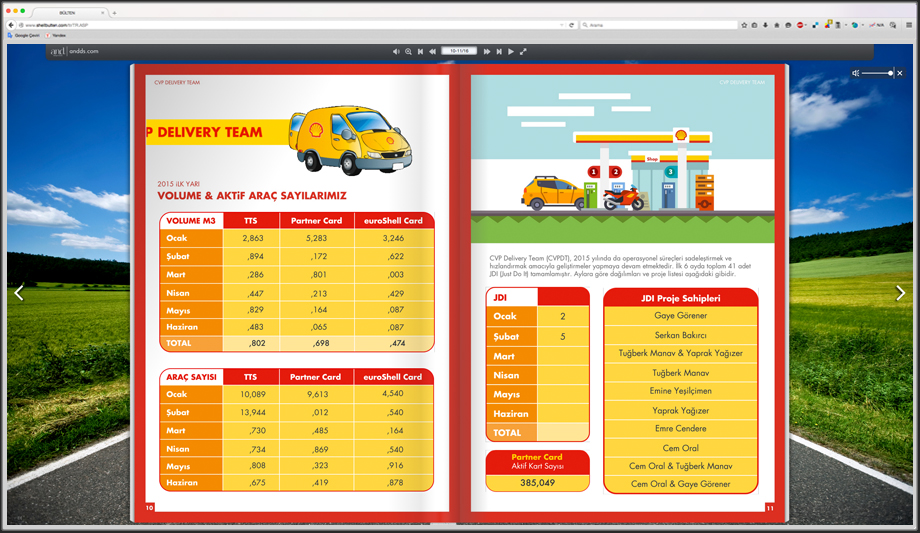Click the colorful extension with yellow badge
The image size is (920, 533).
pos(828,25)
